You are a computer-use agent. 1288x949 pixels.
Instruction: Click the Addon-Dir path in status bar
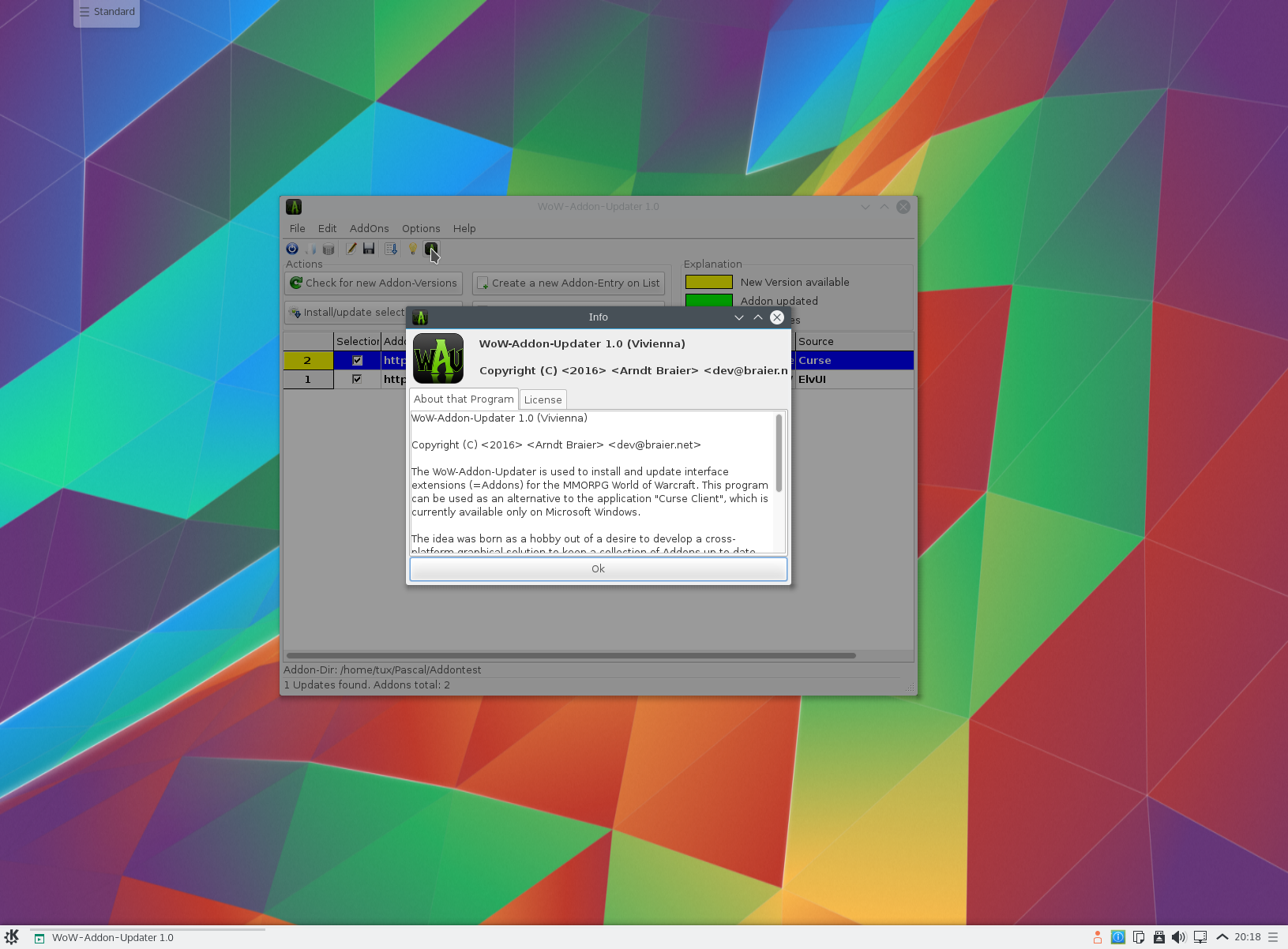click(x=382, y=670)
